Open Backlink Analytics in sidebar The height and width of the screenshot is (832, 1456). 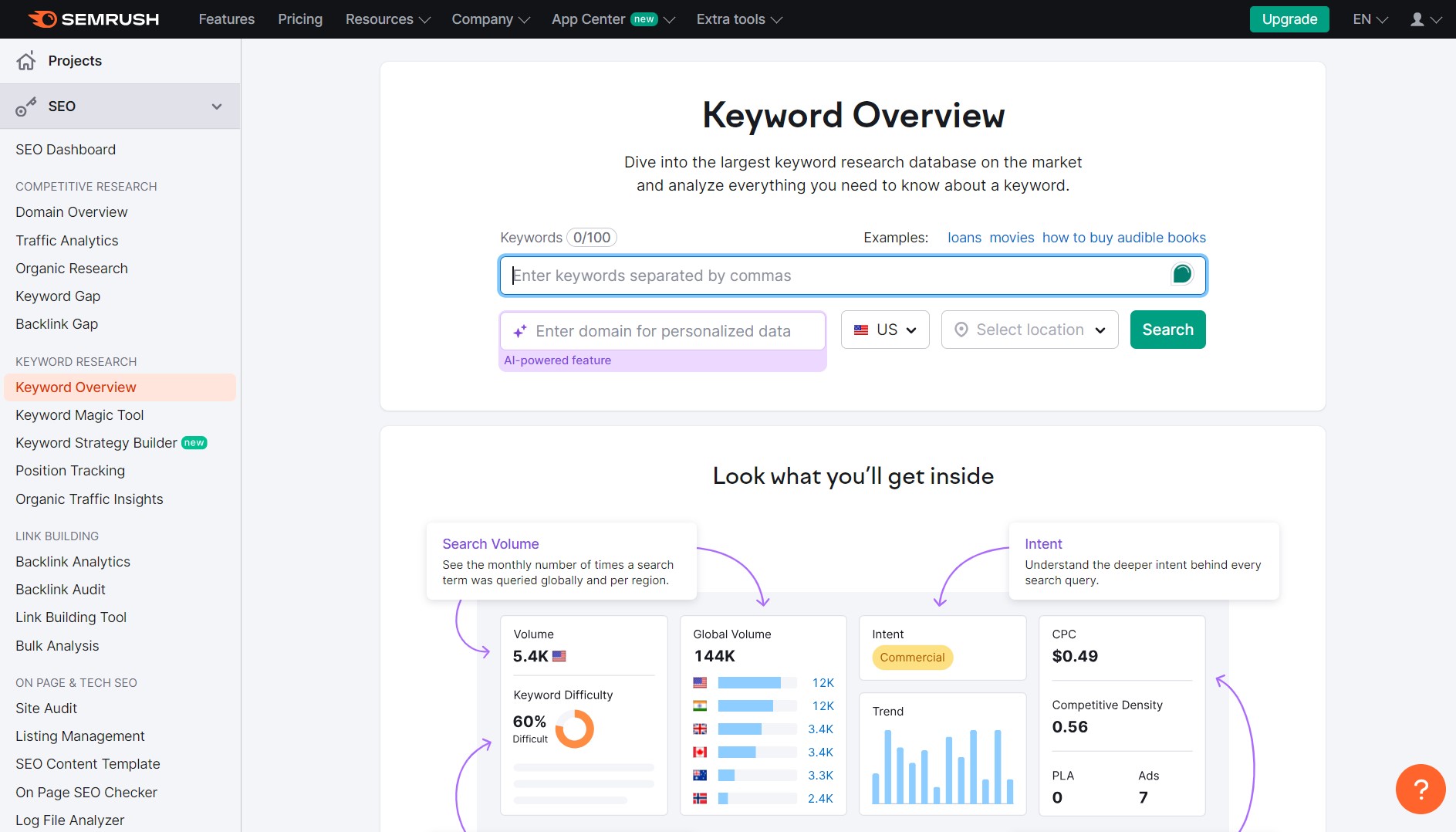tap(73, 562)
